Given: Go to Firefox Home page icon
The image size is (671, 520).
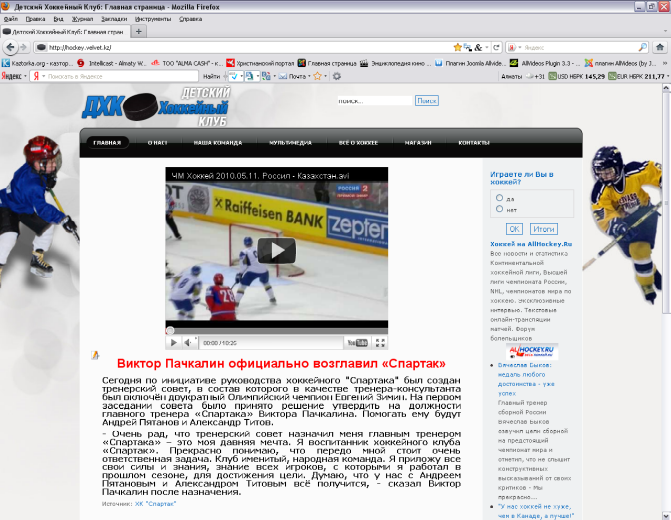Looking at the screenshot, I should (x=660, y=47).
